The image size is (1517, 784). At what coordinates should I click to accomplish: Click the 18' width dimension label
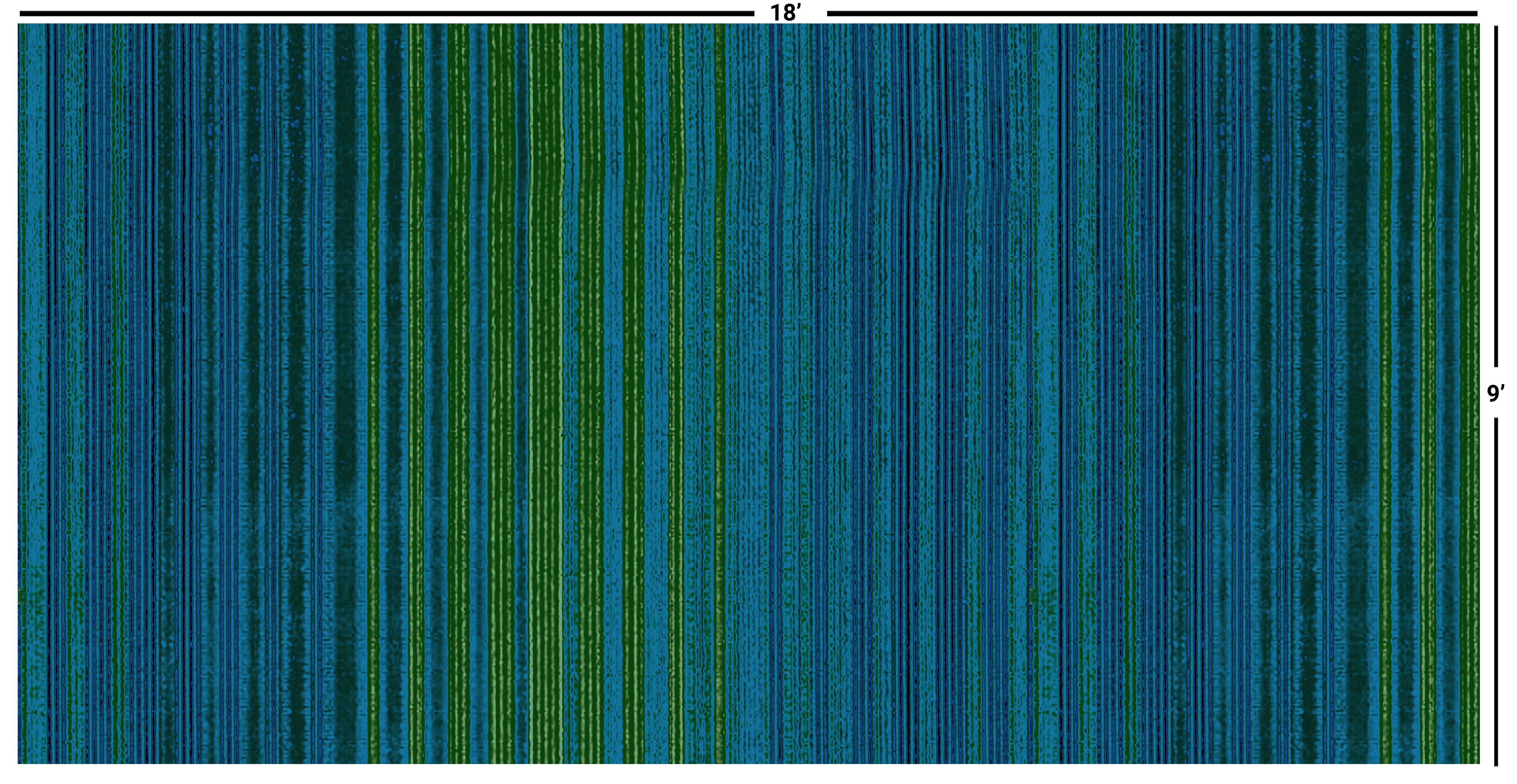(x=786, y=13)
